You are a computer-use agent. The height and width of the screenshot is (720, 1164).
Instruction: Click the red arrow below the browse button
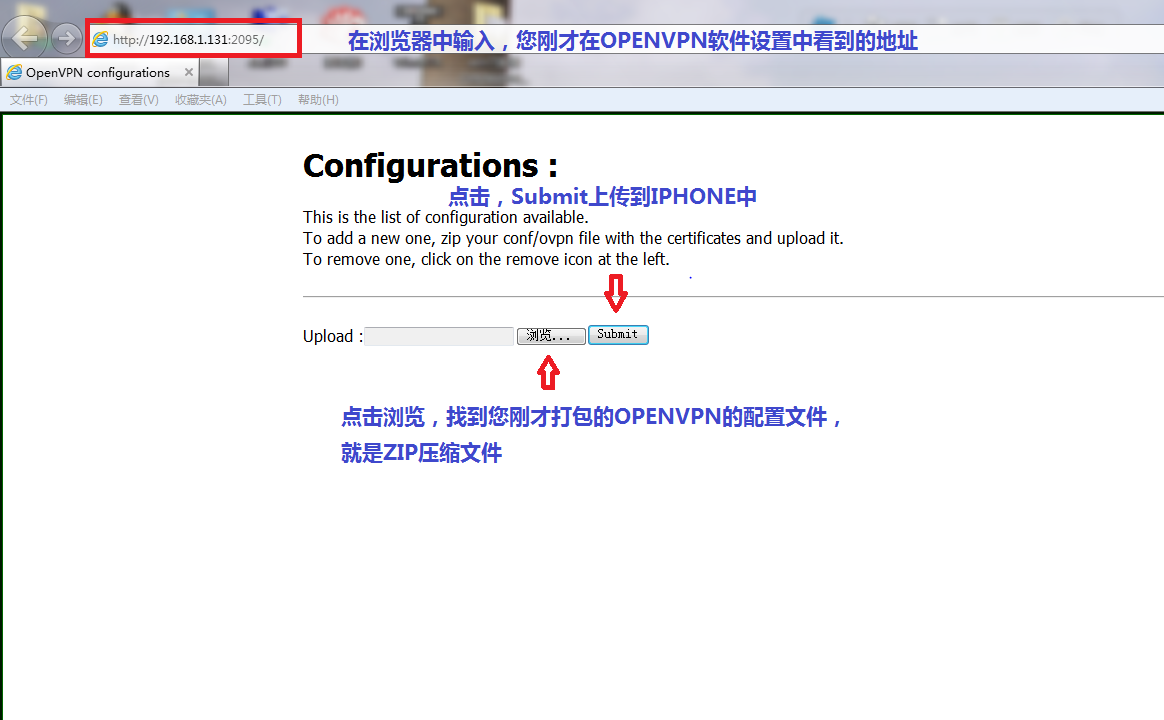point(548,373)
